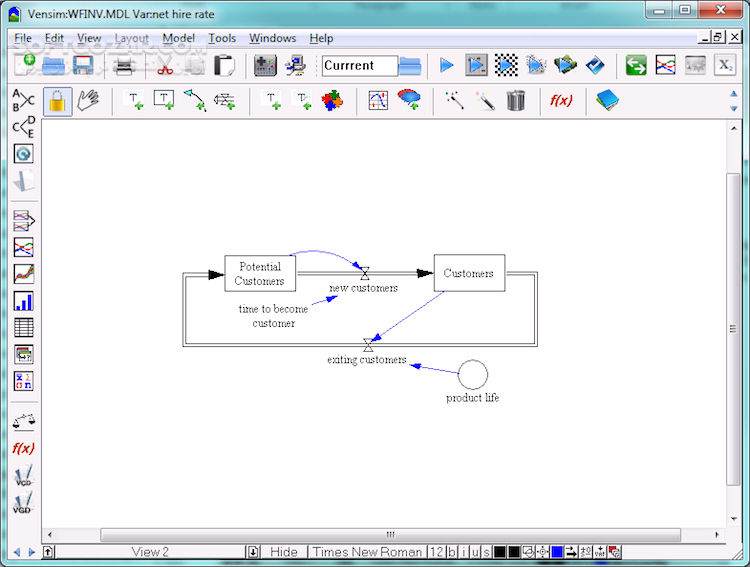Open Control Panel with green arrows icon
750x567 pixels.
tap(636, 65)
